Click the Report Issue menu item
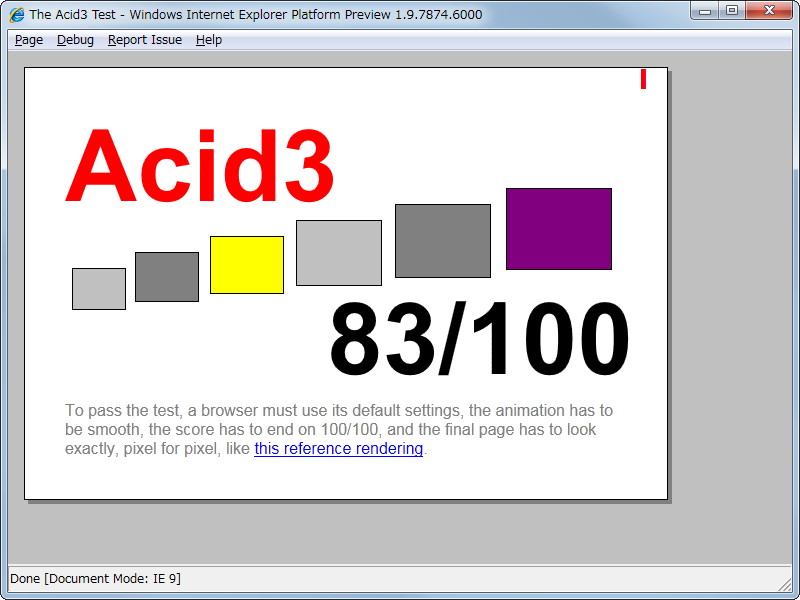800x600 pixels. point(144,40)
